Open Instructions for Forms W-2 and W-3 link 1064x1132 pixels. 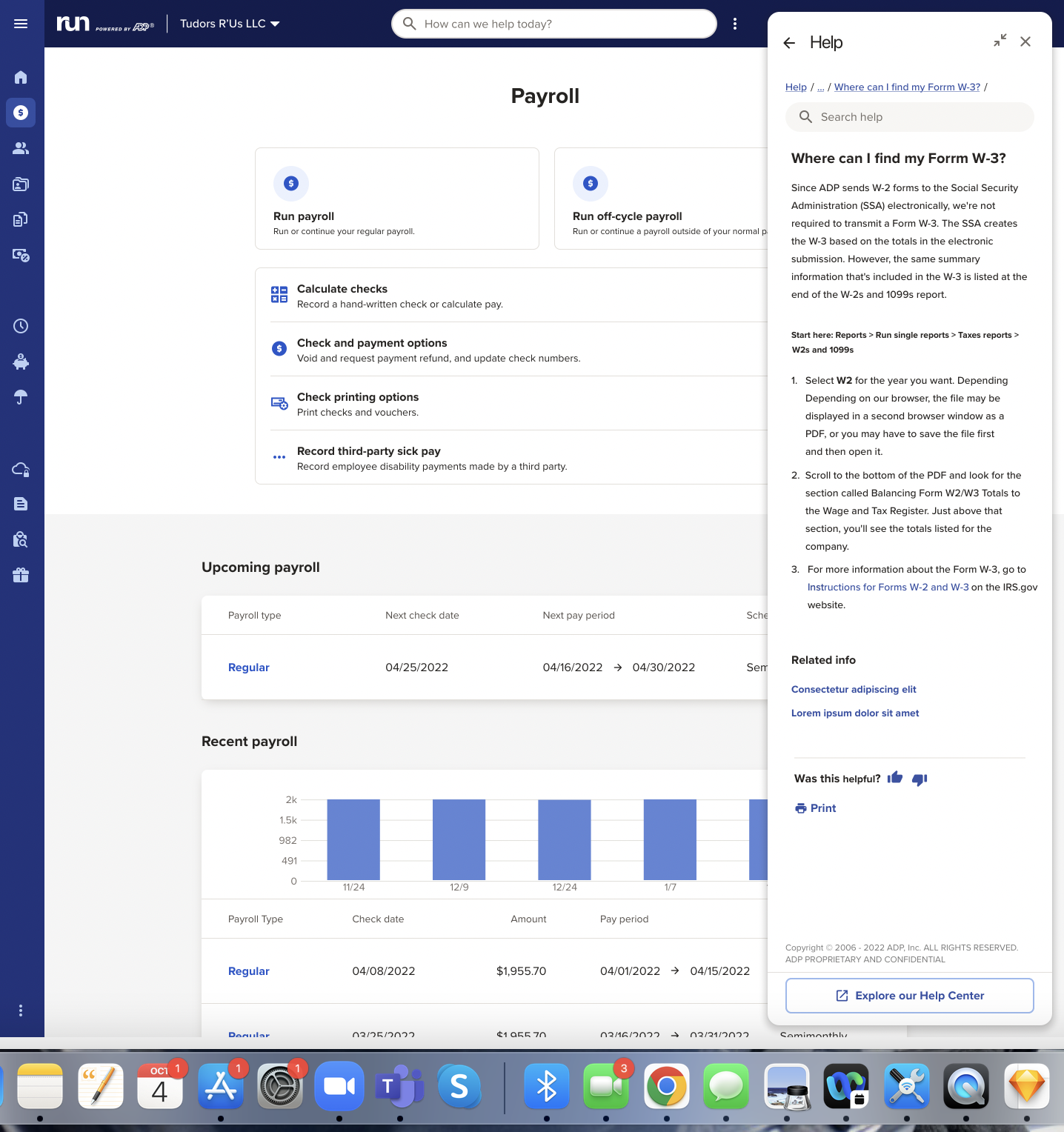pyautogui.click(x=888, y=587)
